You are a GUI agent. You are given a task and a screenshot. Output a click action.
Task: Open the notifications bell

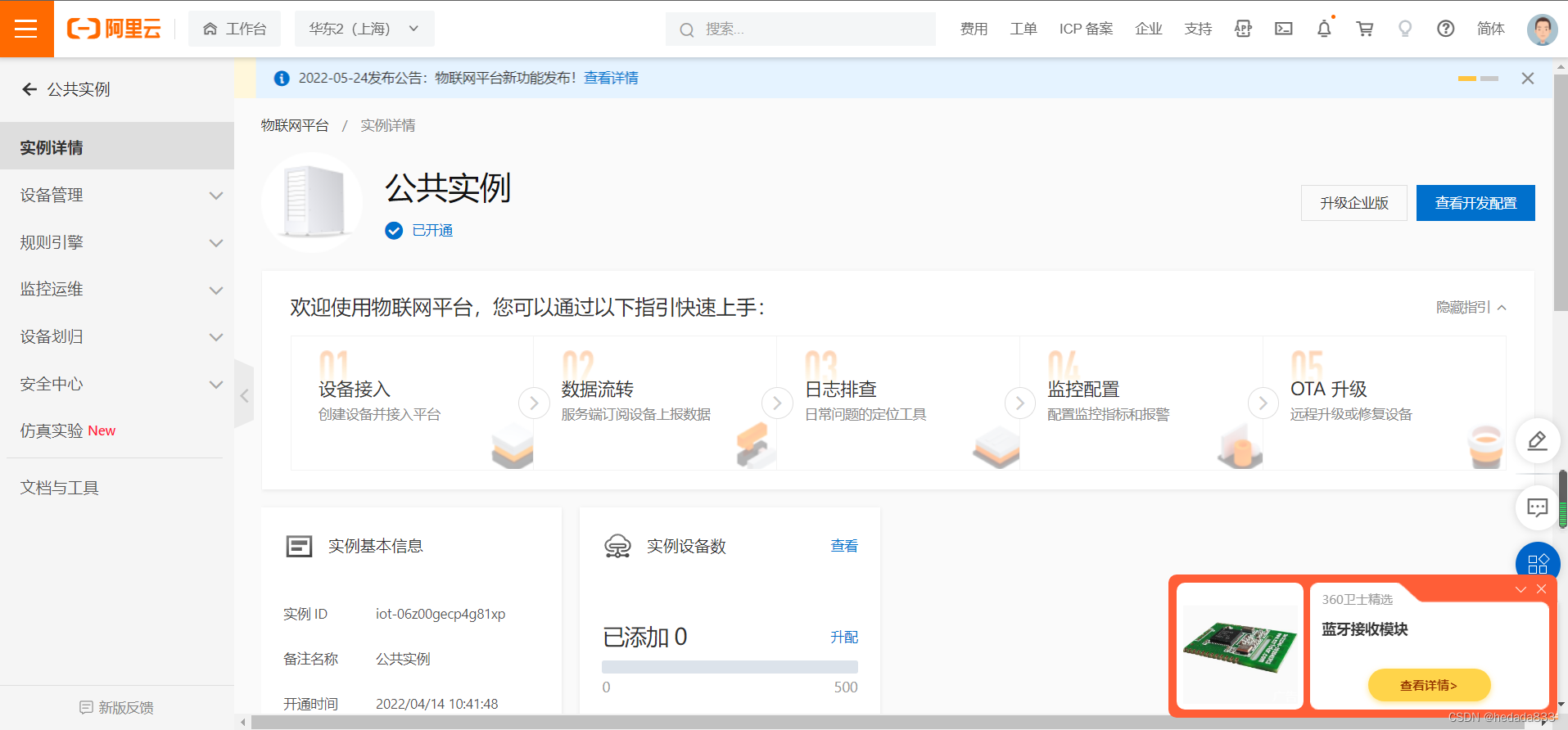coord(1324,29)
